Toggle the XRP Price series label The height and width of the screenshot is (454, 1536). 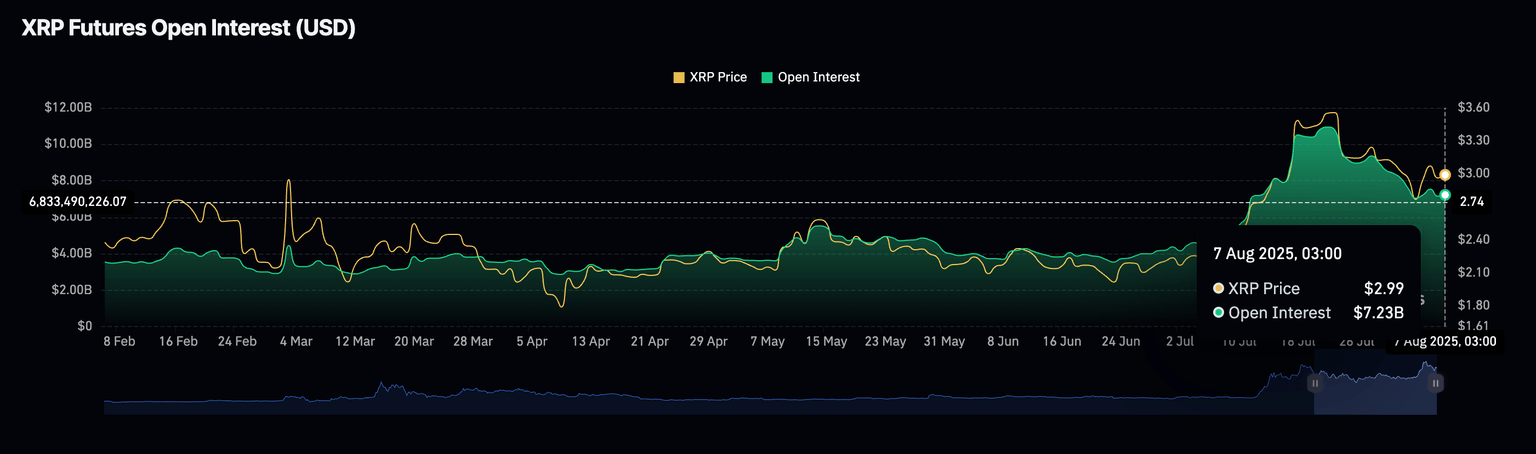[718, 77]
